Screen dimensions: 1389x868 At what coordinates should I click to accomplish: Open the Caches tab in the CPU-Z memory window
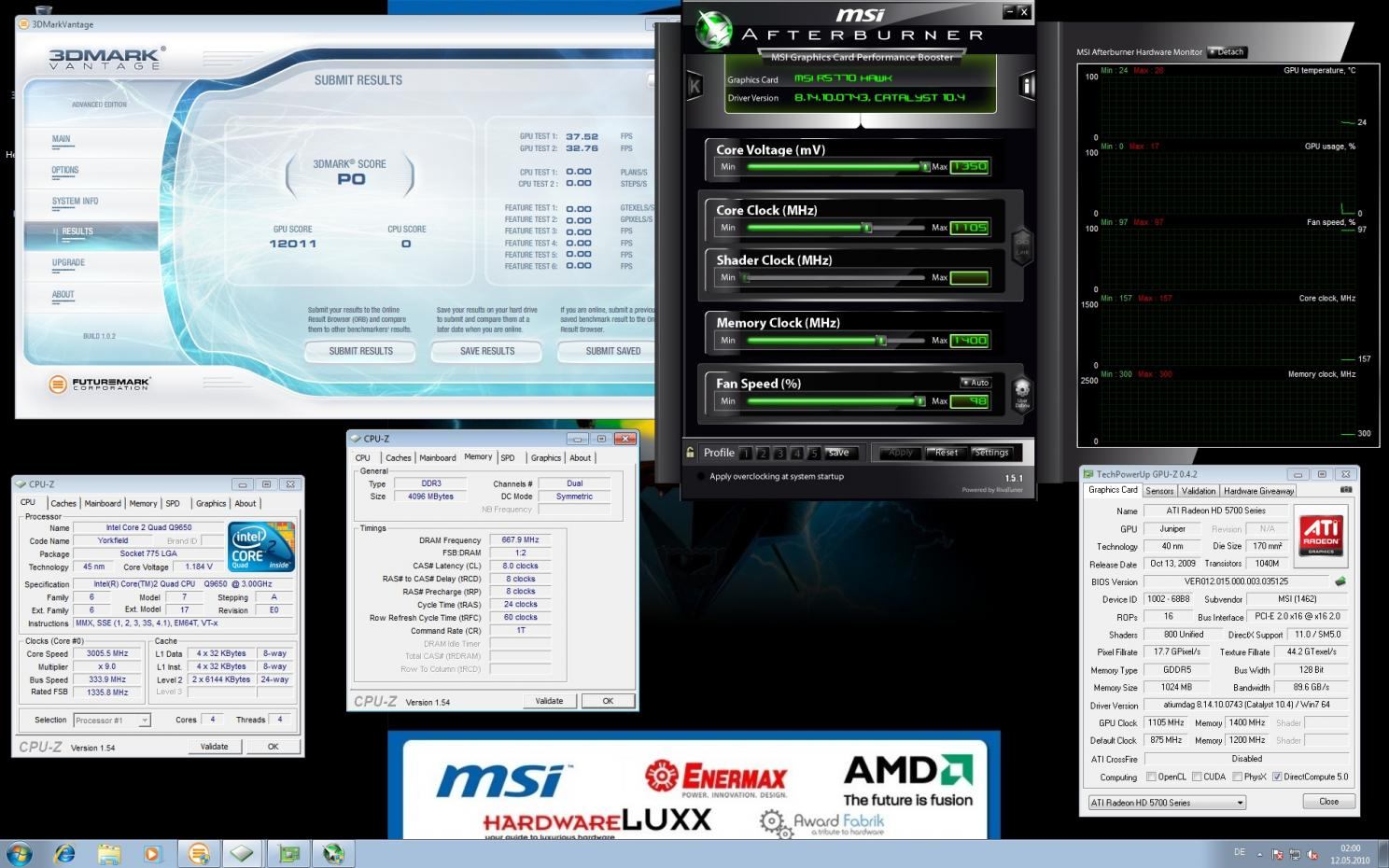click(399, 457)
